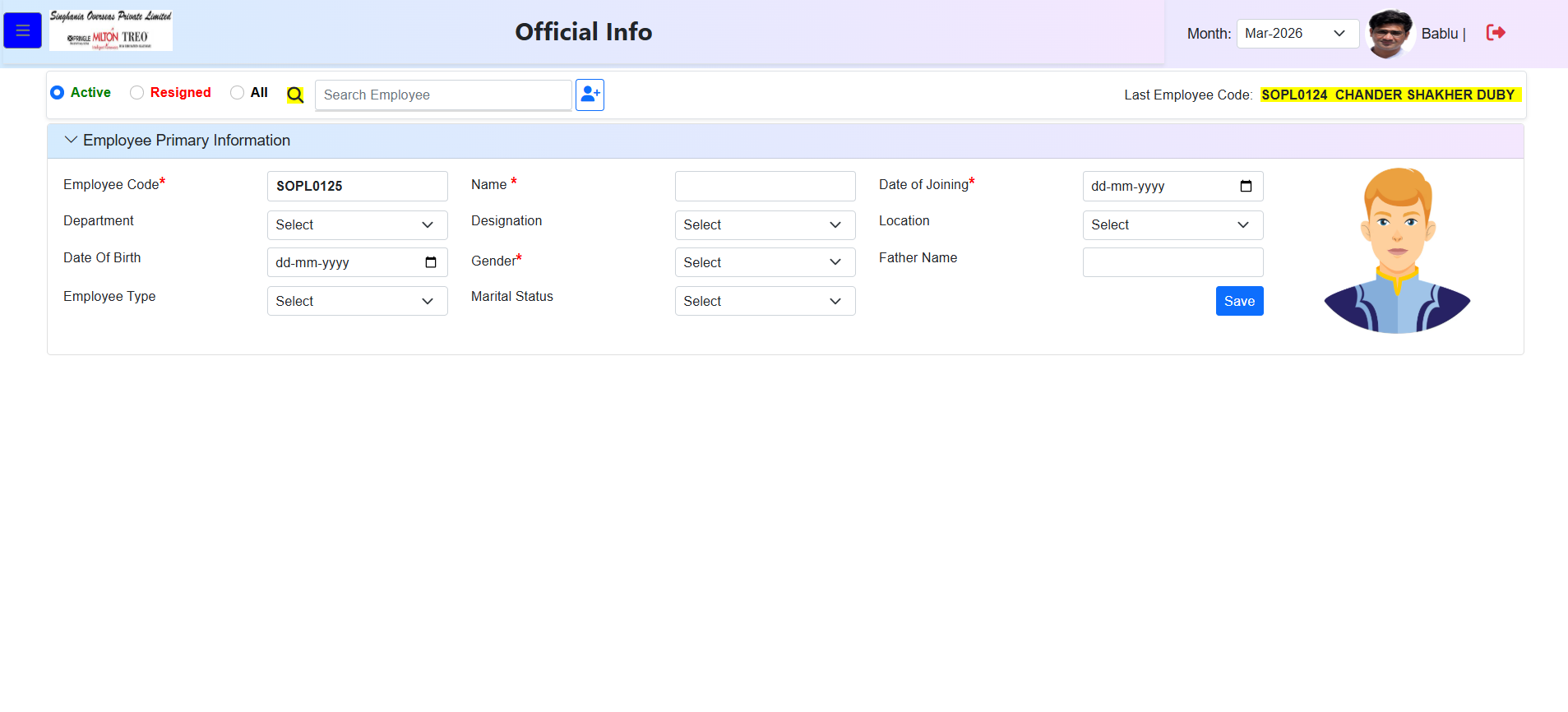Click the add employee icon button
This screenshot has height=712, width=1568.
pos(590,95)
